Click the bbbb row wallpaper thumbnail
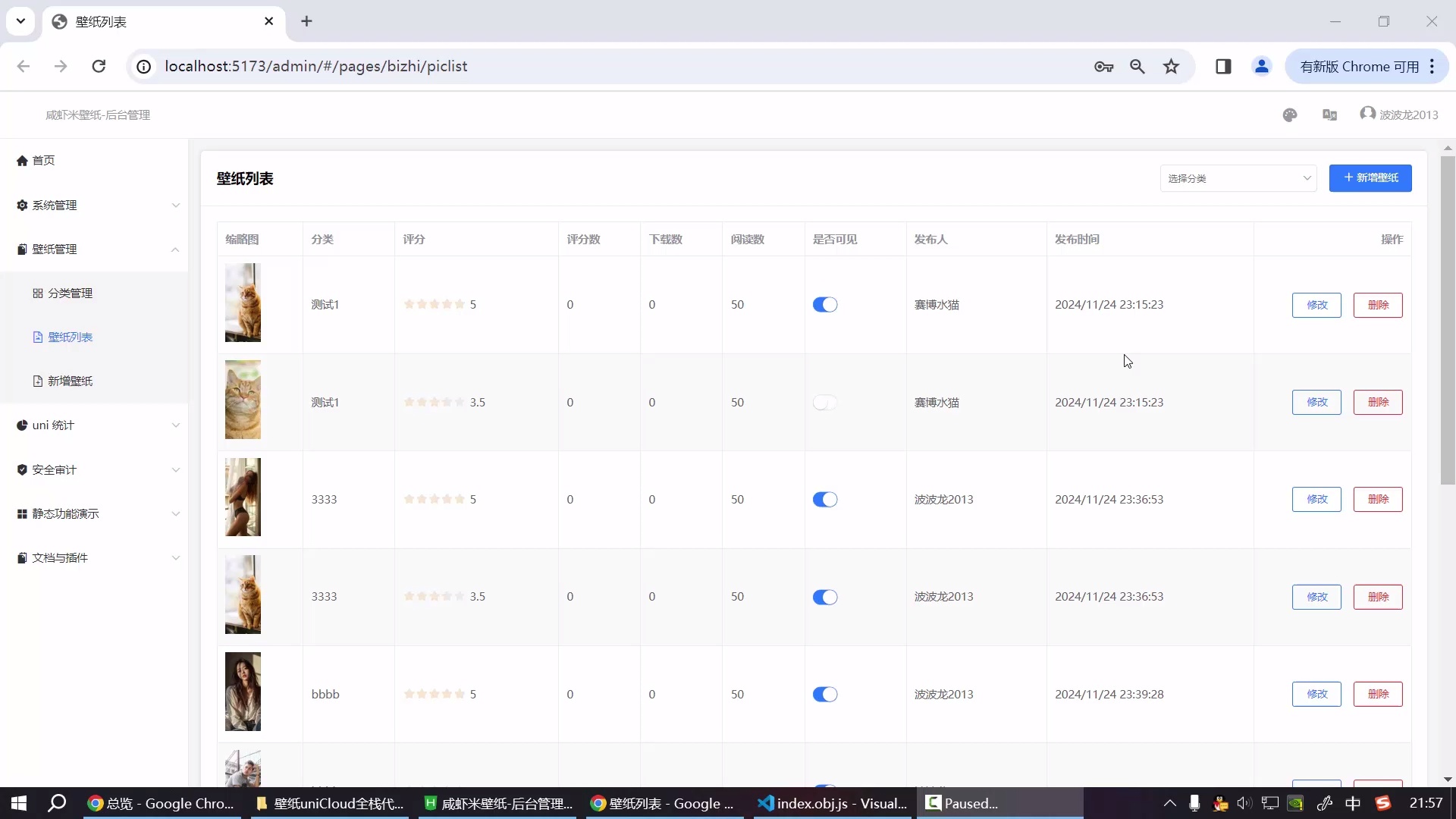Screen dimensions: 1456x819 pos(243,692)
